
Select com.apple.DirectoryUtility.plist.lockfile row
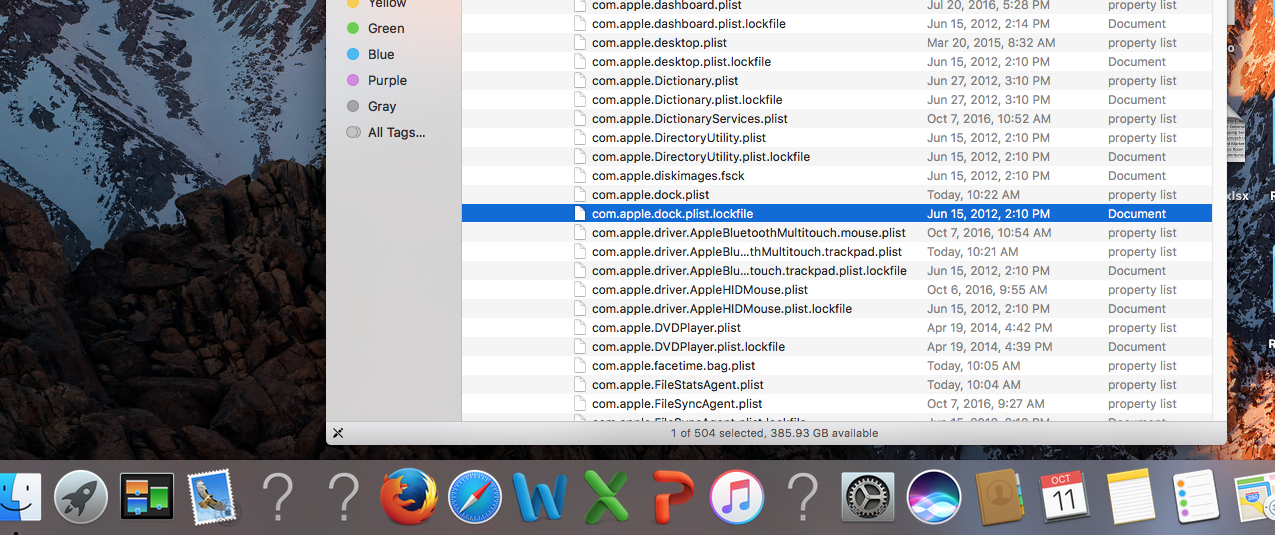click(x=836, y=157)
